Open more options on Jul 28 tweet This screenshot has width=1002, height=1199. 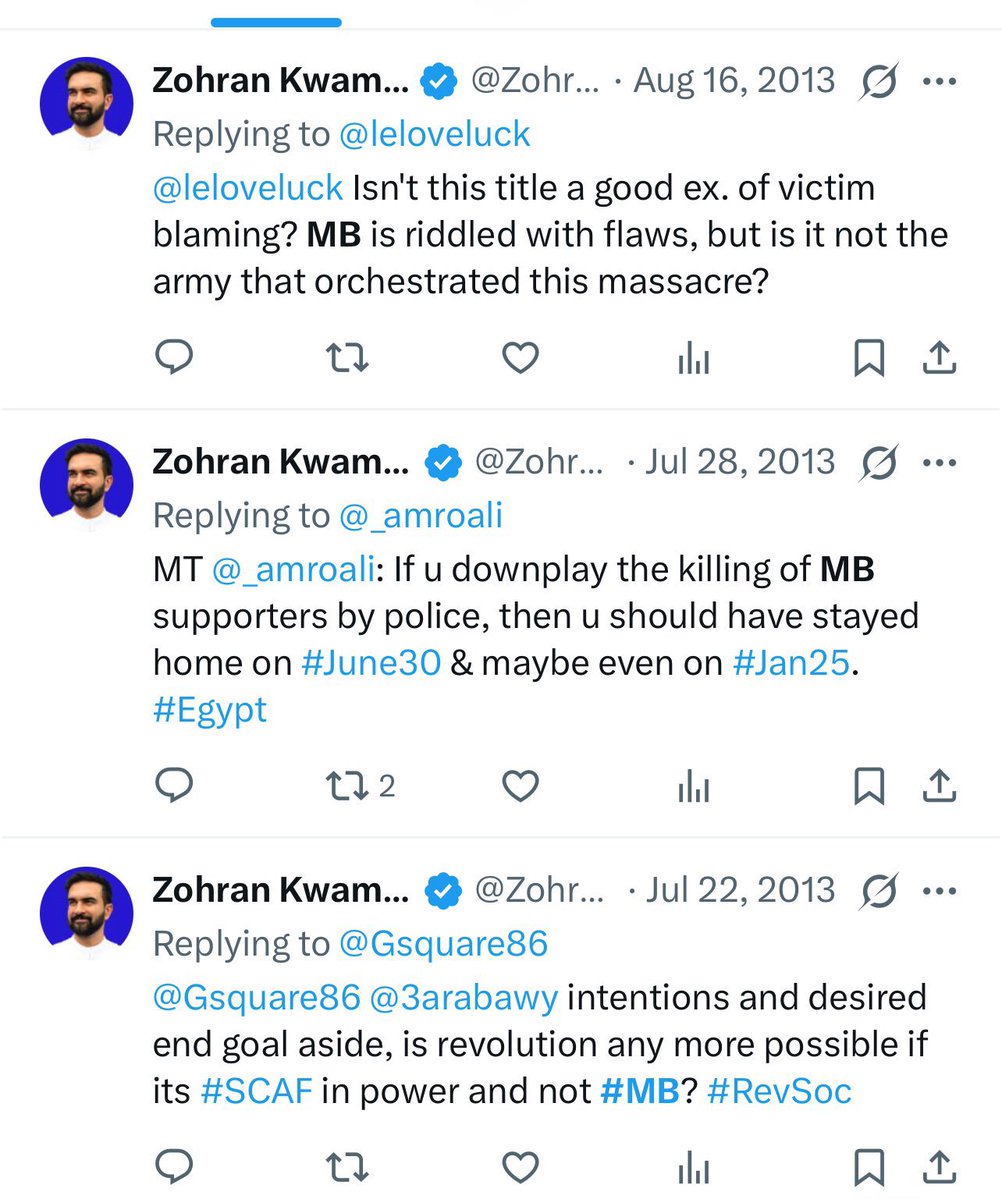pyautogui.click(x=939, y=462)
